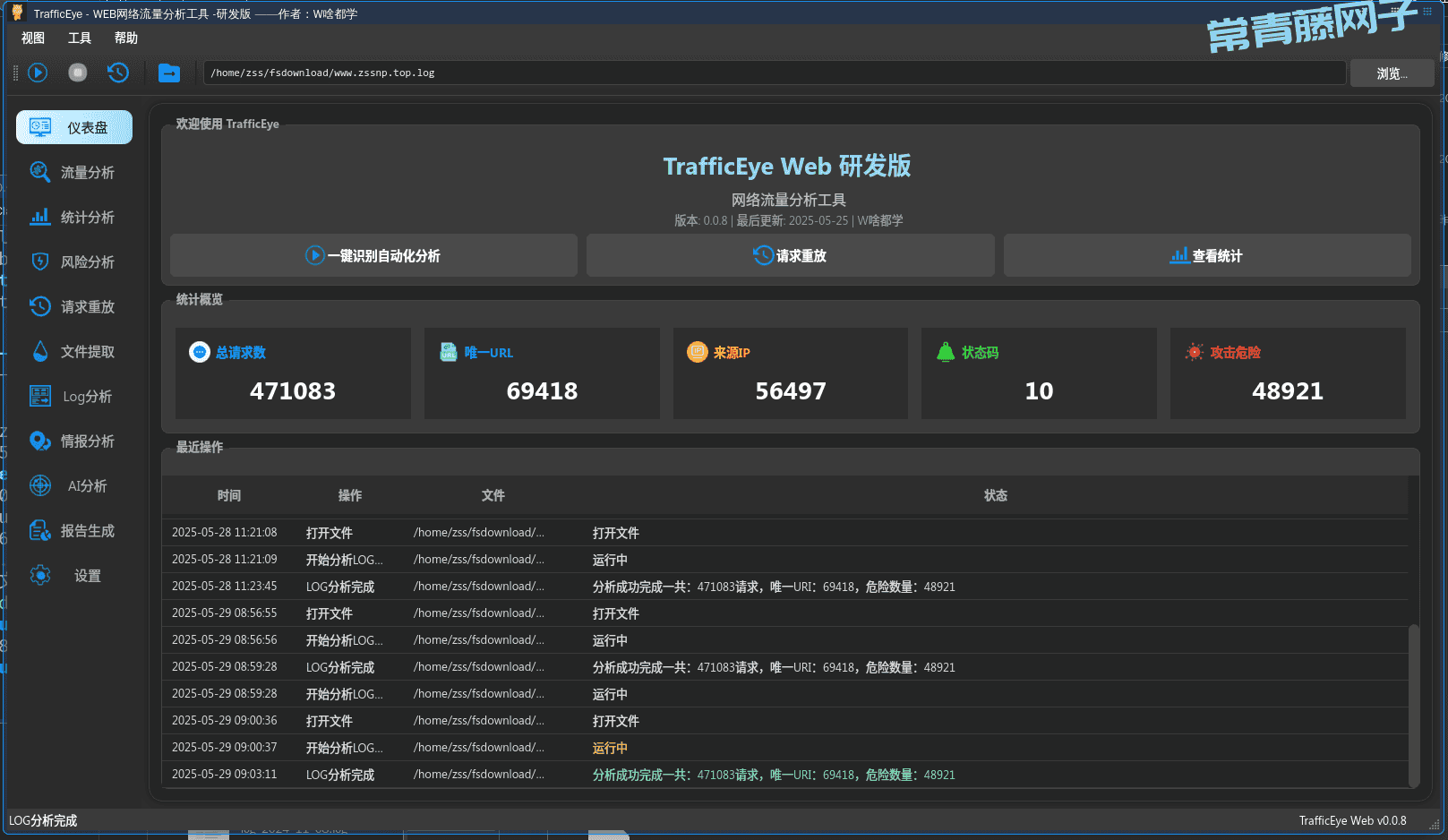Click the 浏览 browse button
The image size is (1448, 840).
1392,73
